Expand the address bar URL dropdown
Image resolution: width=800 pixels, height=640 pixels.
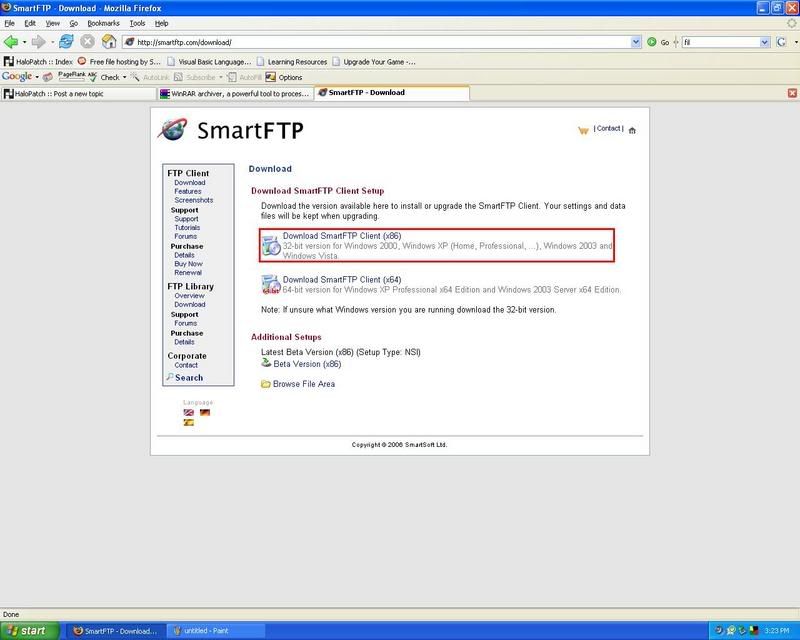point(636,42)
